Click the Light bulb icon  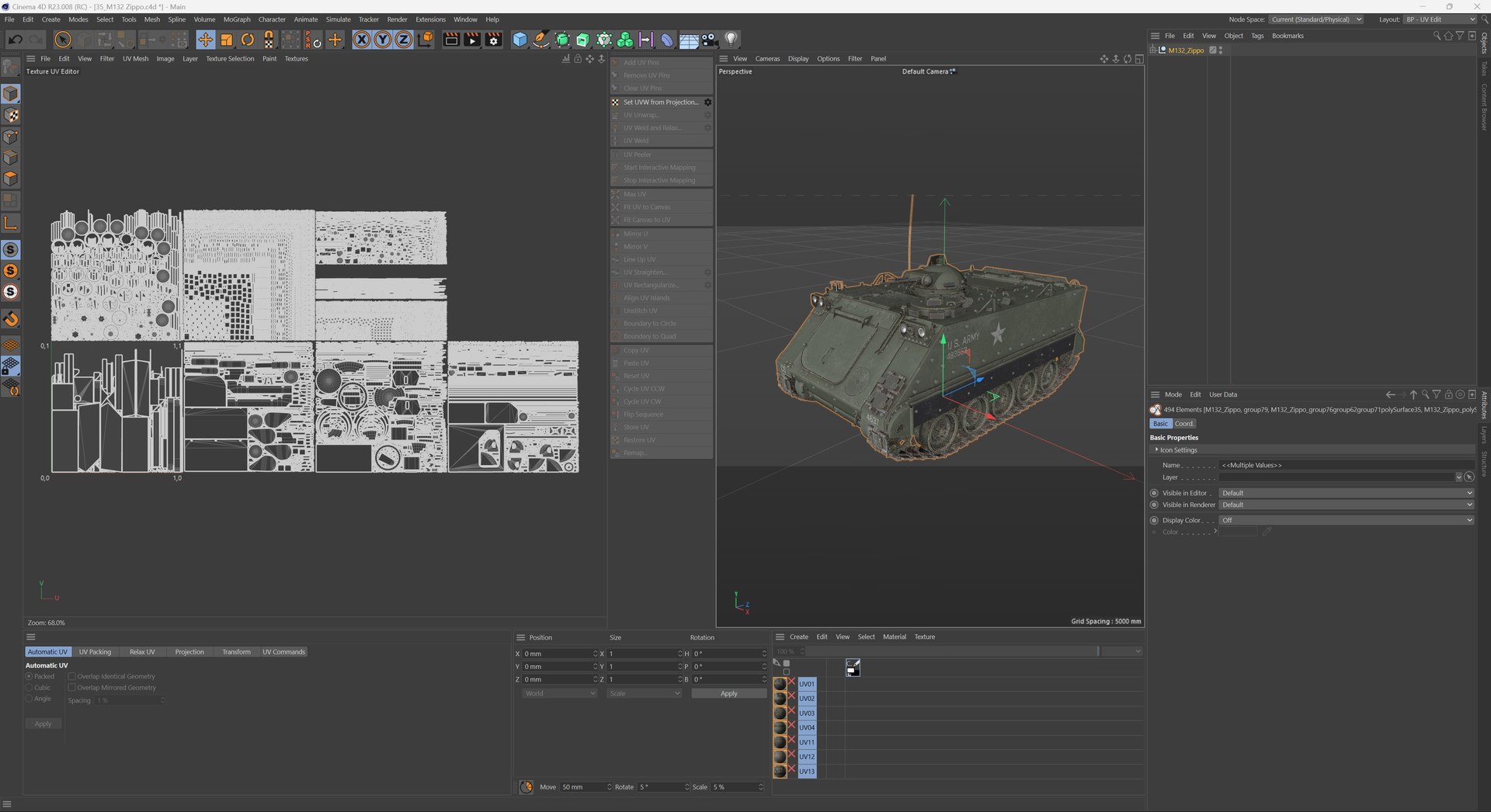click(731, 40)
